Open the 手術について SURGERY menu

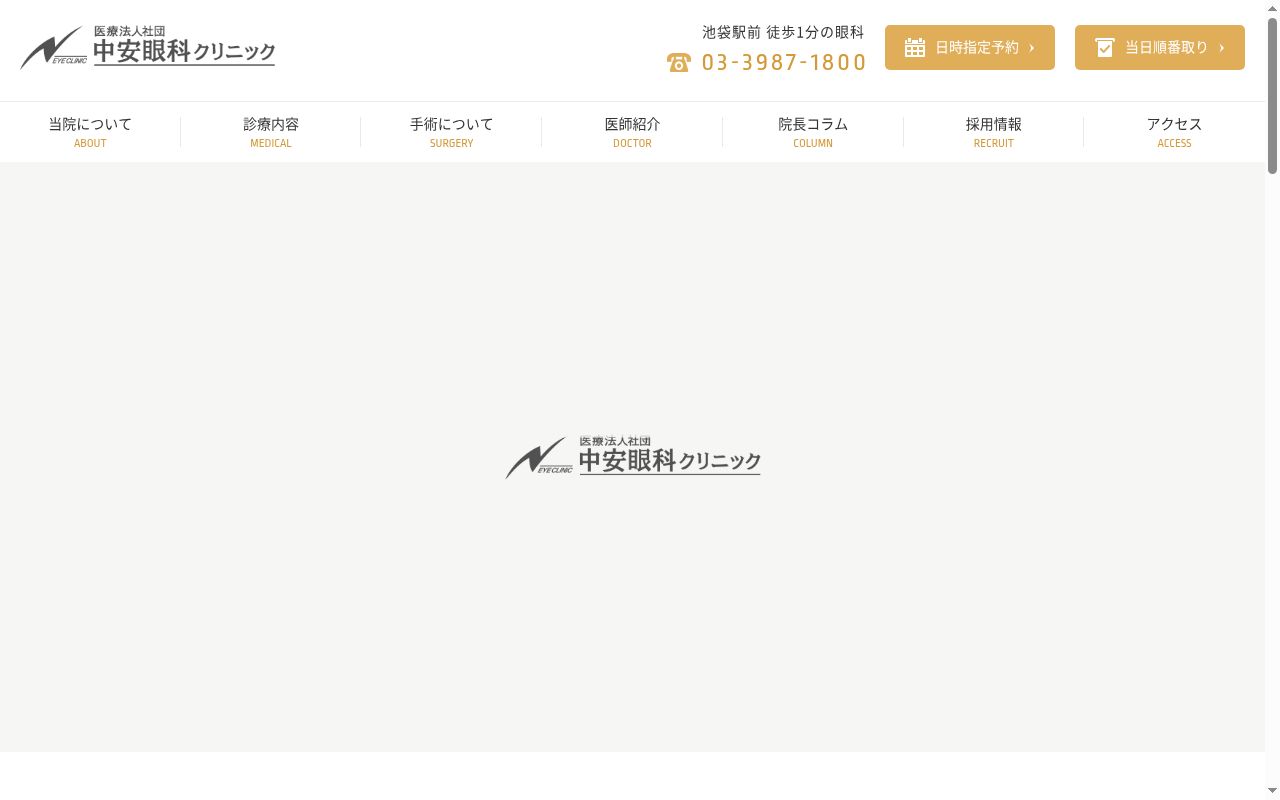coord(452,132)
